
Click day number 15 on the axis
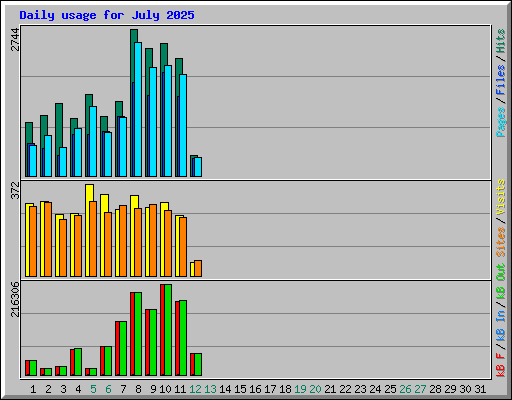pos(240,389)
